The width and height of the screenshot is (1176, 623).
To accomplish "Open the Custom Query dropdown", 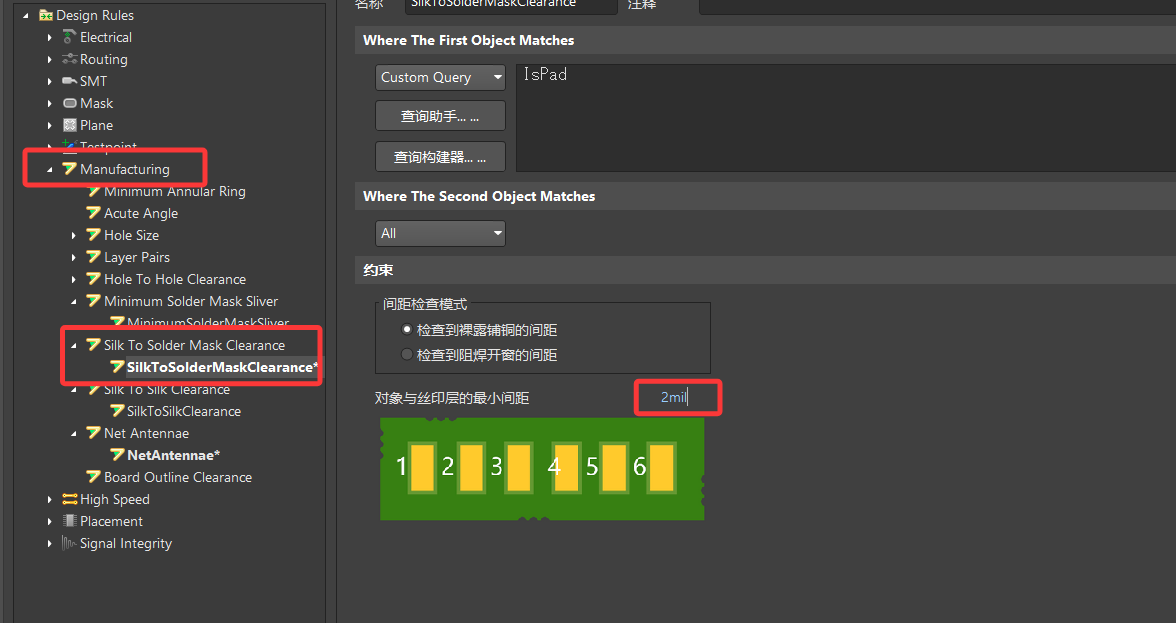I will (440, 77).
